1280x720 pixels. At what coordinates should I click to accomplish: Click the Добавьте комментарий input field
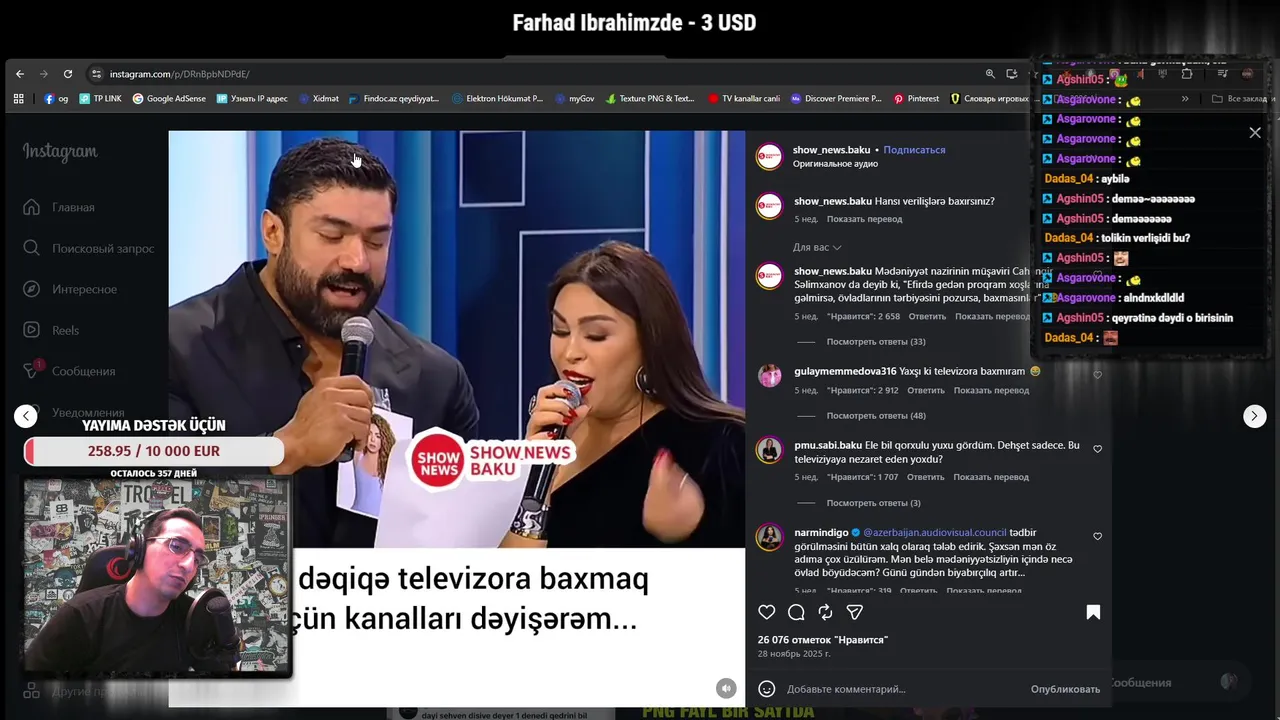[900, 689]
